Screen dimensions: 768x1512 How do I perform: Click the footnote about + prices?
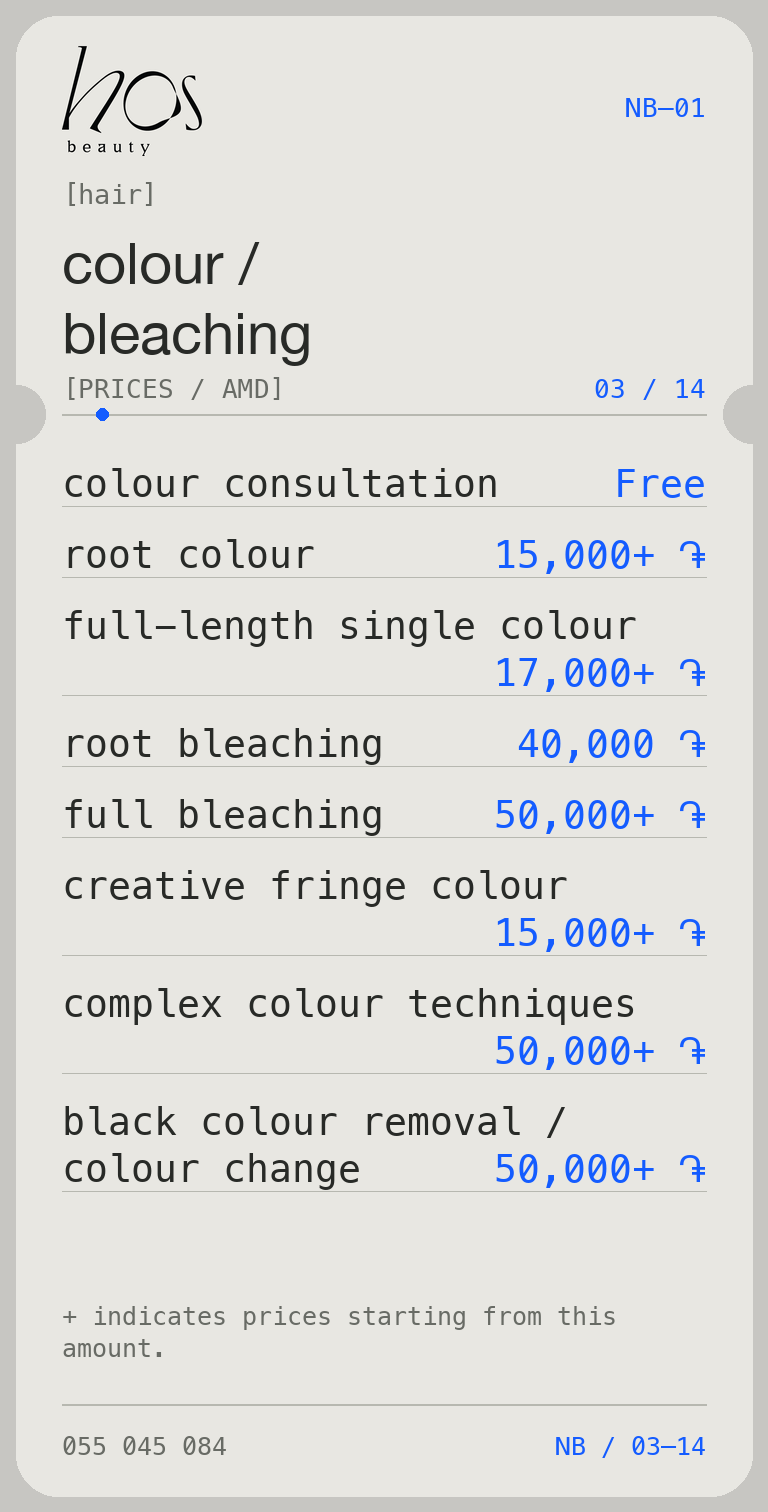339,1332
